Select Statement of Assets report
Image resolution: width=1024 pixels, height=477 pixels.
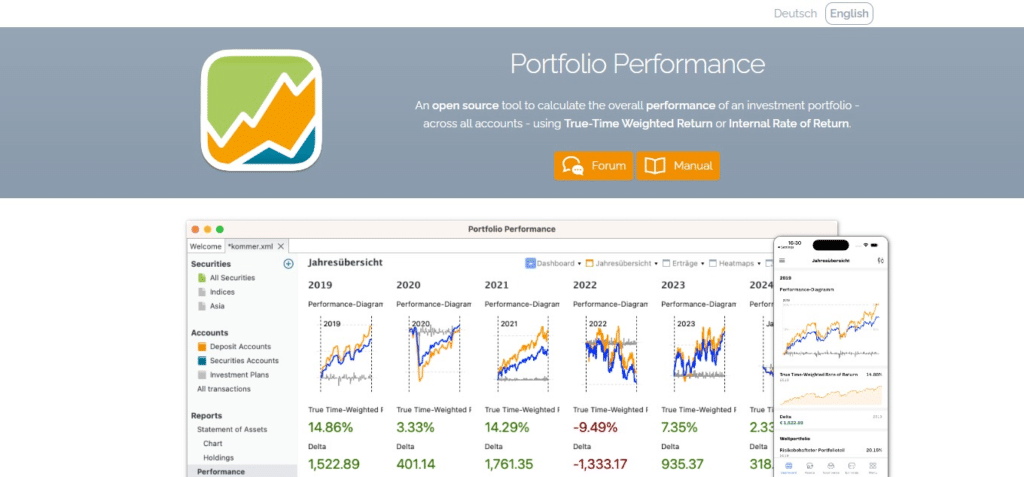coord(231,429)
